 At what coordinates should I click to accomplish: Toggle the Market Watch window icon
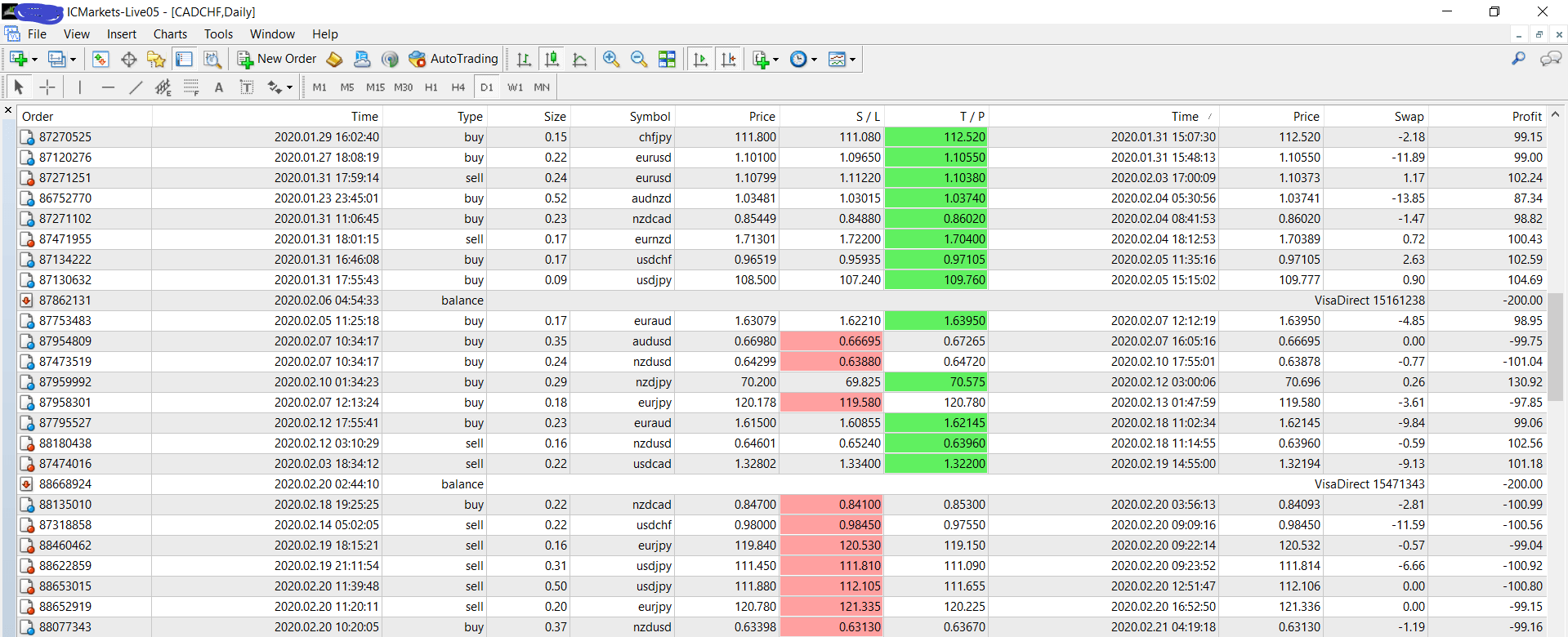click(x=101, y=59)
